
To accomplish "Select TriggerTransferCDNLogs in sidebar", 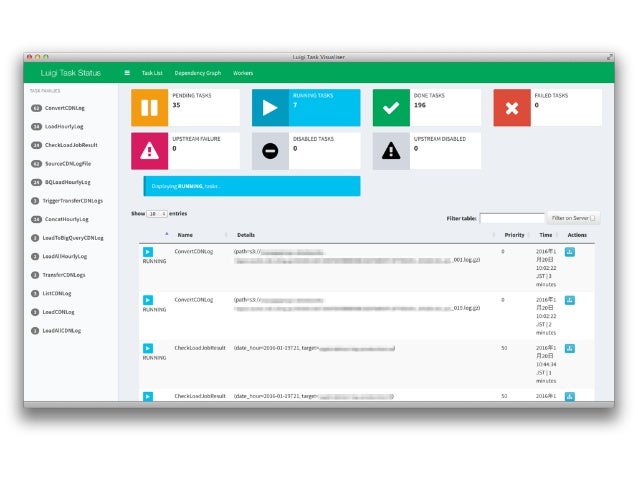I will coord(72,201).
